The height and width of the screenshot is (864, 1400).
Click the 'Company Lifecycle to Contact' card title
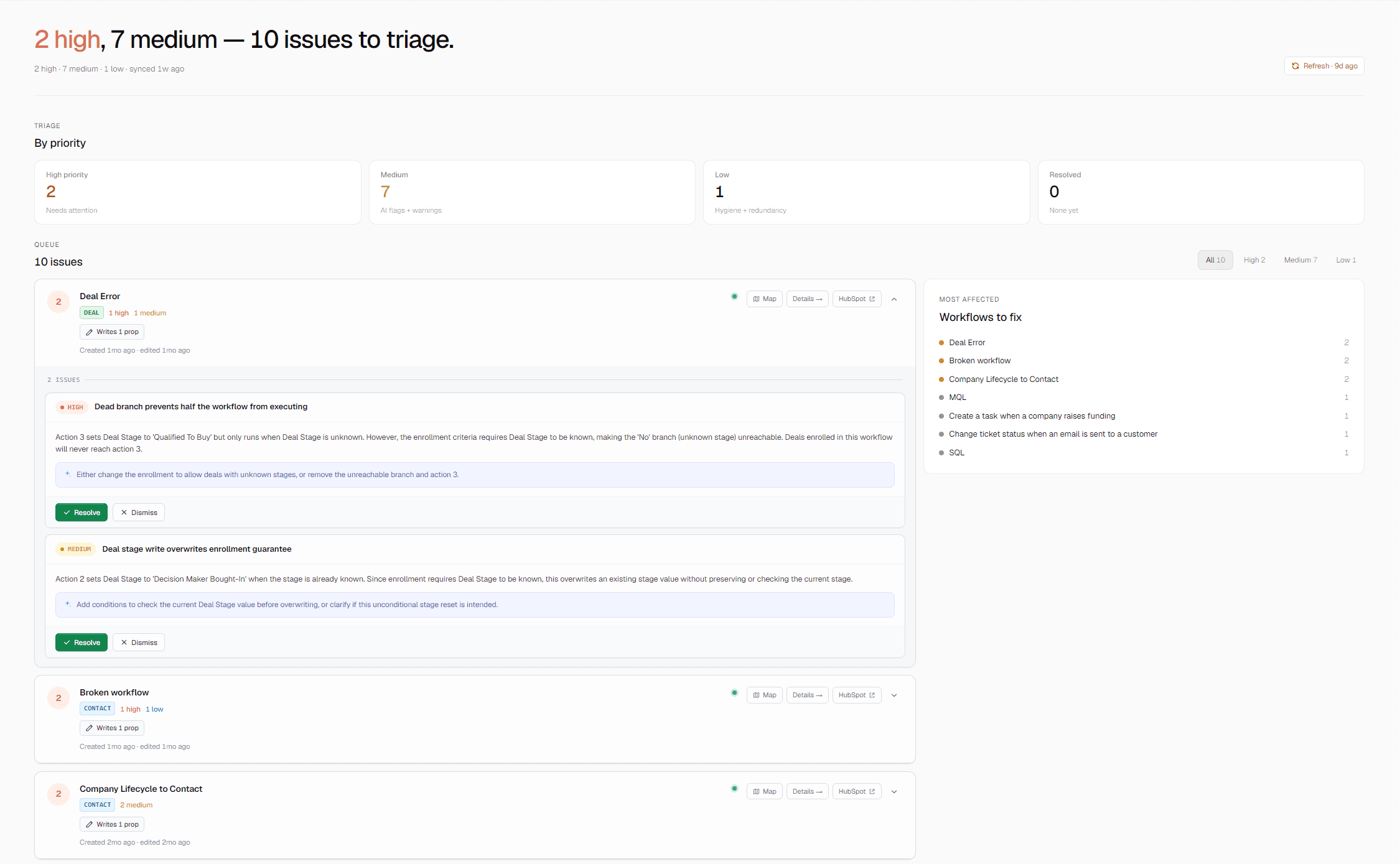(x=141, y=789)
